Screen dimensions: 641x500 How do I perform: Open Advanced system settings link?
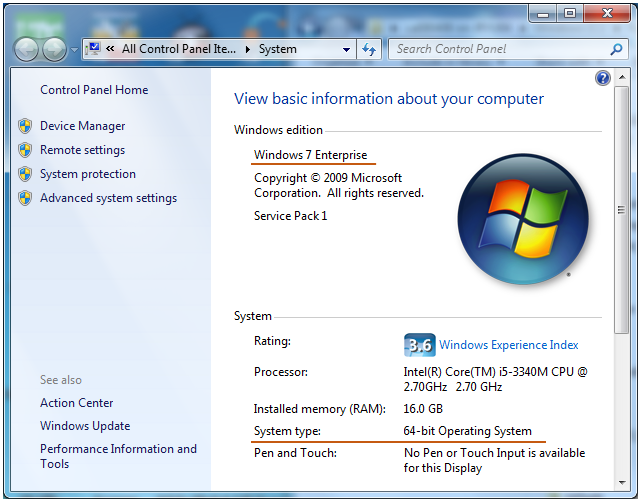[109, 198]
